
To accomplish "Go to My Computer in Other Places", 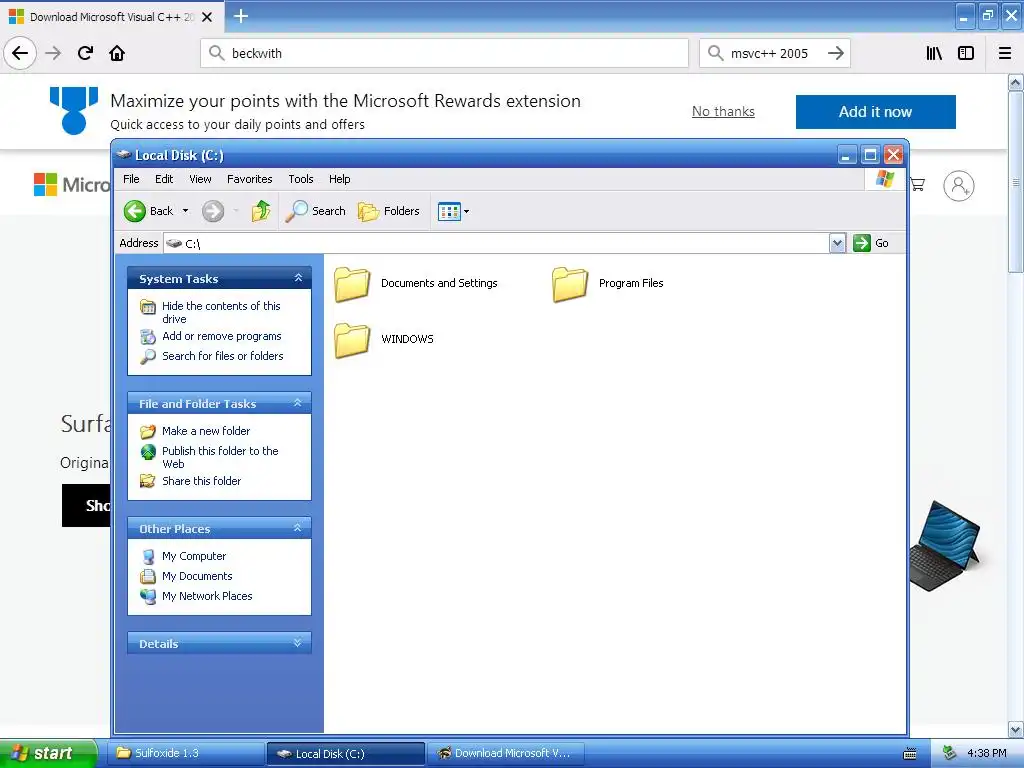I will (194, 556).
